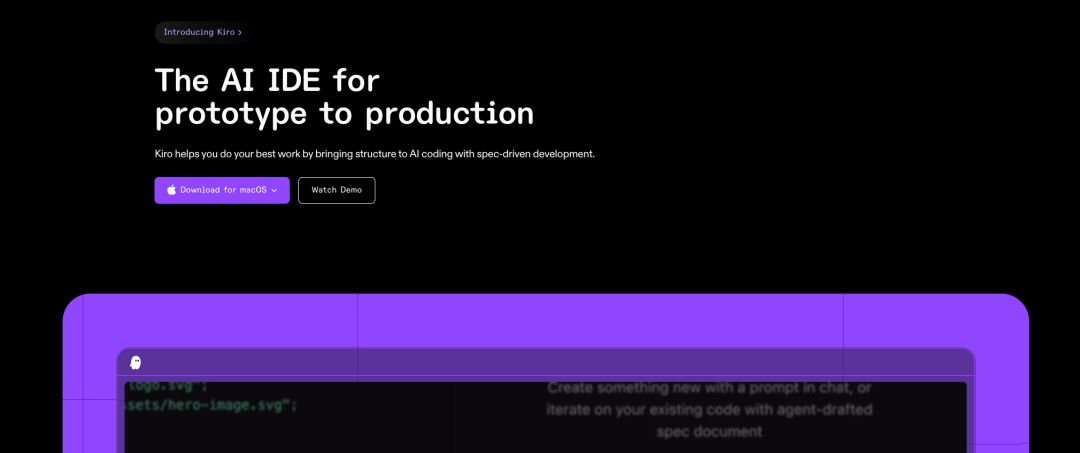
Task: Select the hero-image.svg code line
Action: coord(212,405)
